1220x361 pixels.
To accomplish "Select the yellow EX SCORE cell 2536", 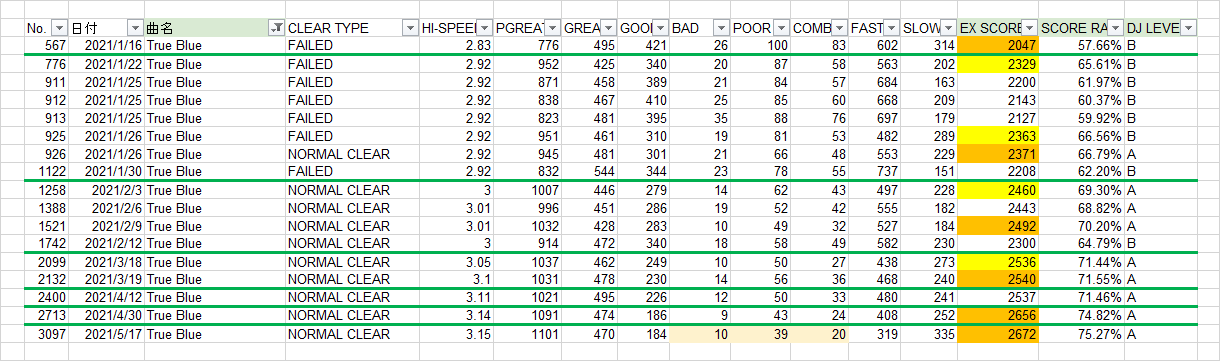I will 998,261.
